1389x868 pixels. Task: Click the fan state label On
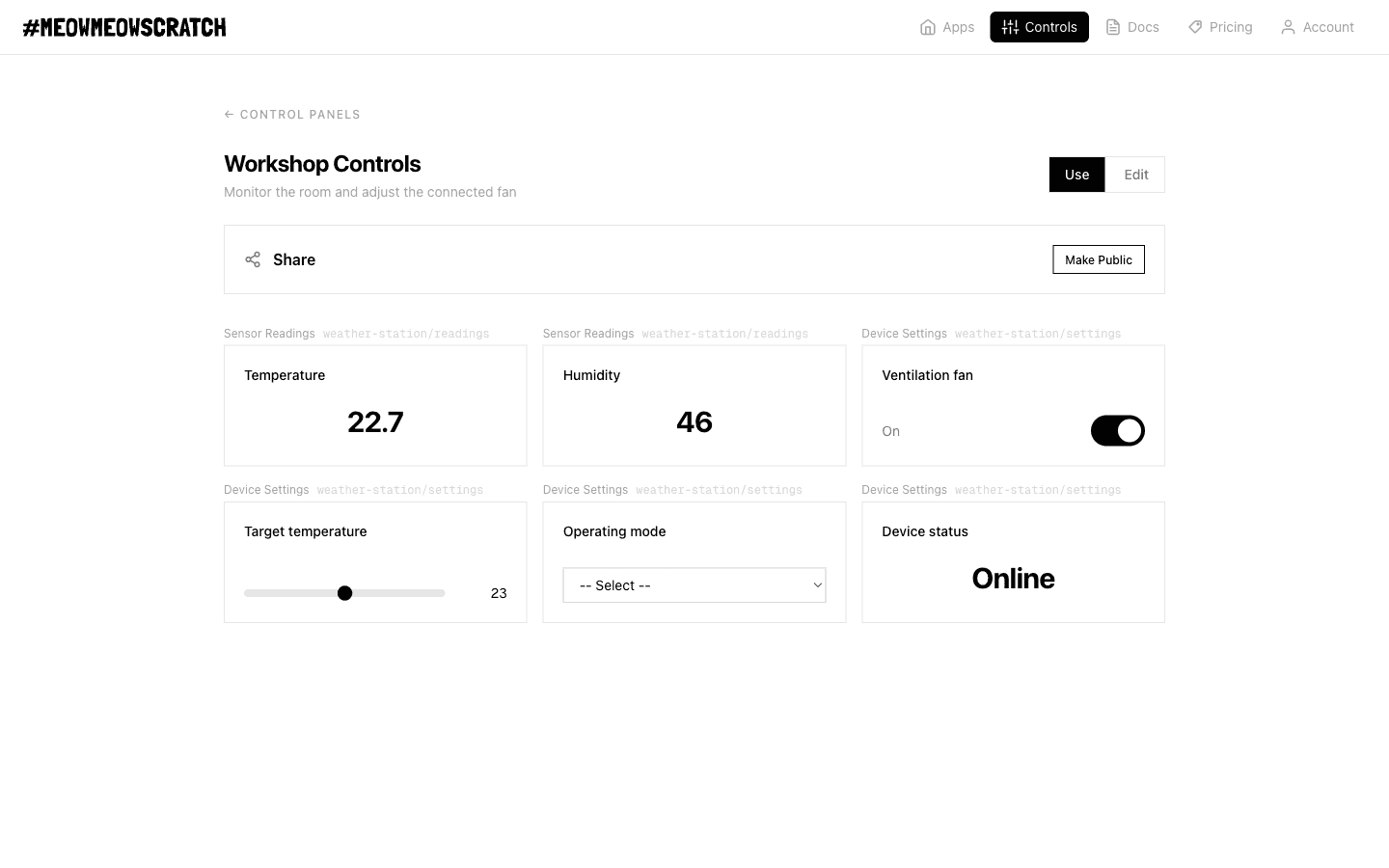pyautogui.click(x=890, y=431)
